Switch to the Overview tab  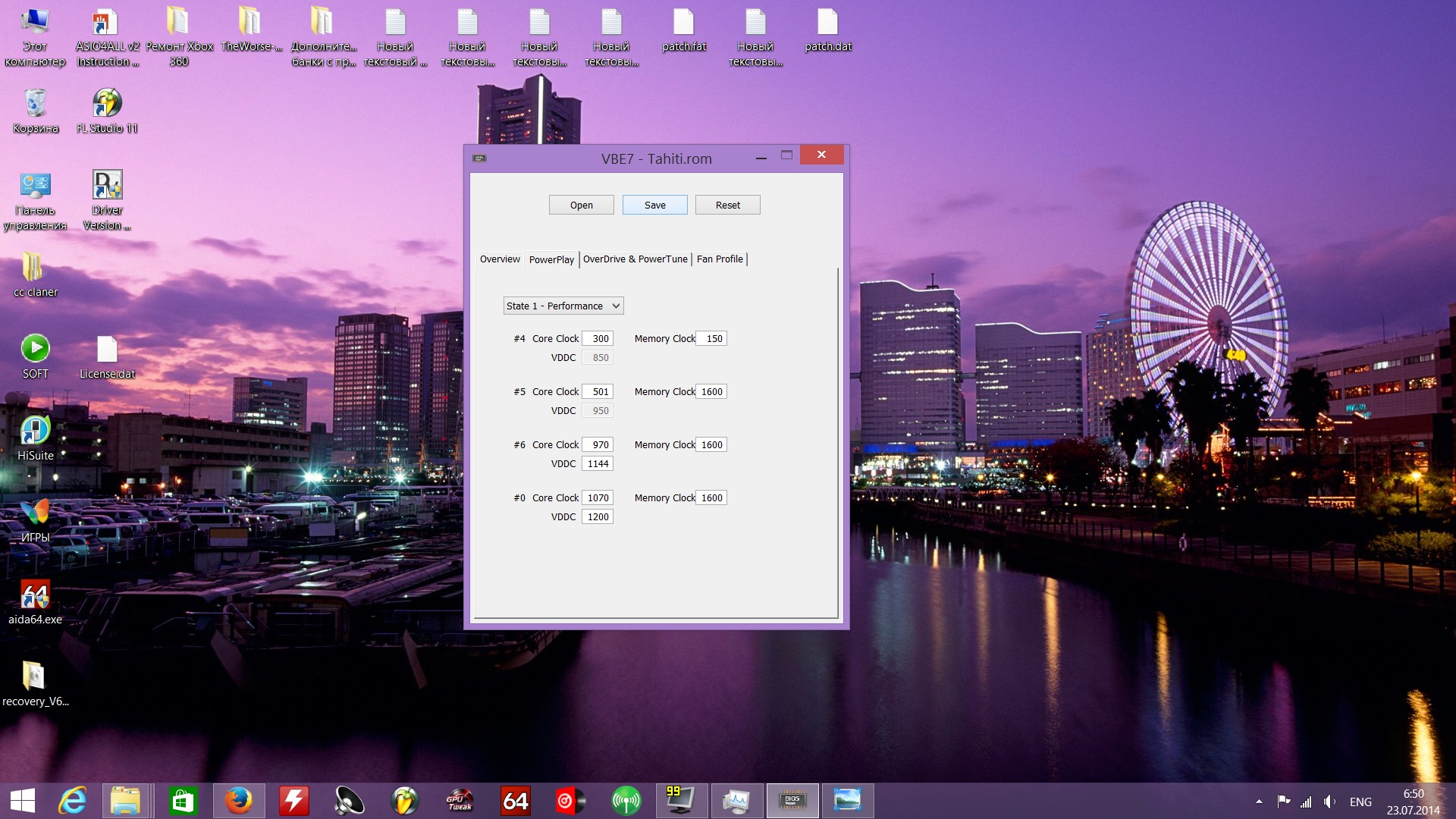point(500,259)
